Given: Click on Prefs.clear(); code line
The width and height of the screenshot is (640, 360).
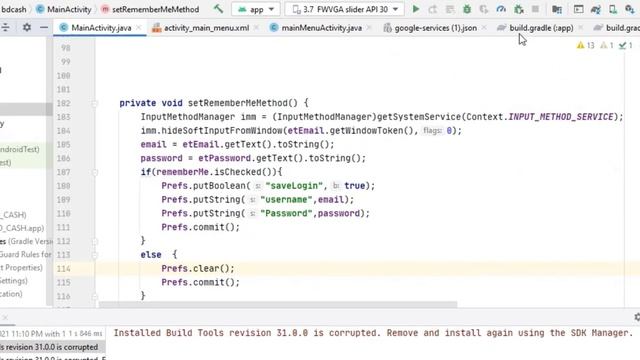Looking at the screenshot, I should pyautogui.click(x=198, y=269).
